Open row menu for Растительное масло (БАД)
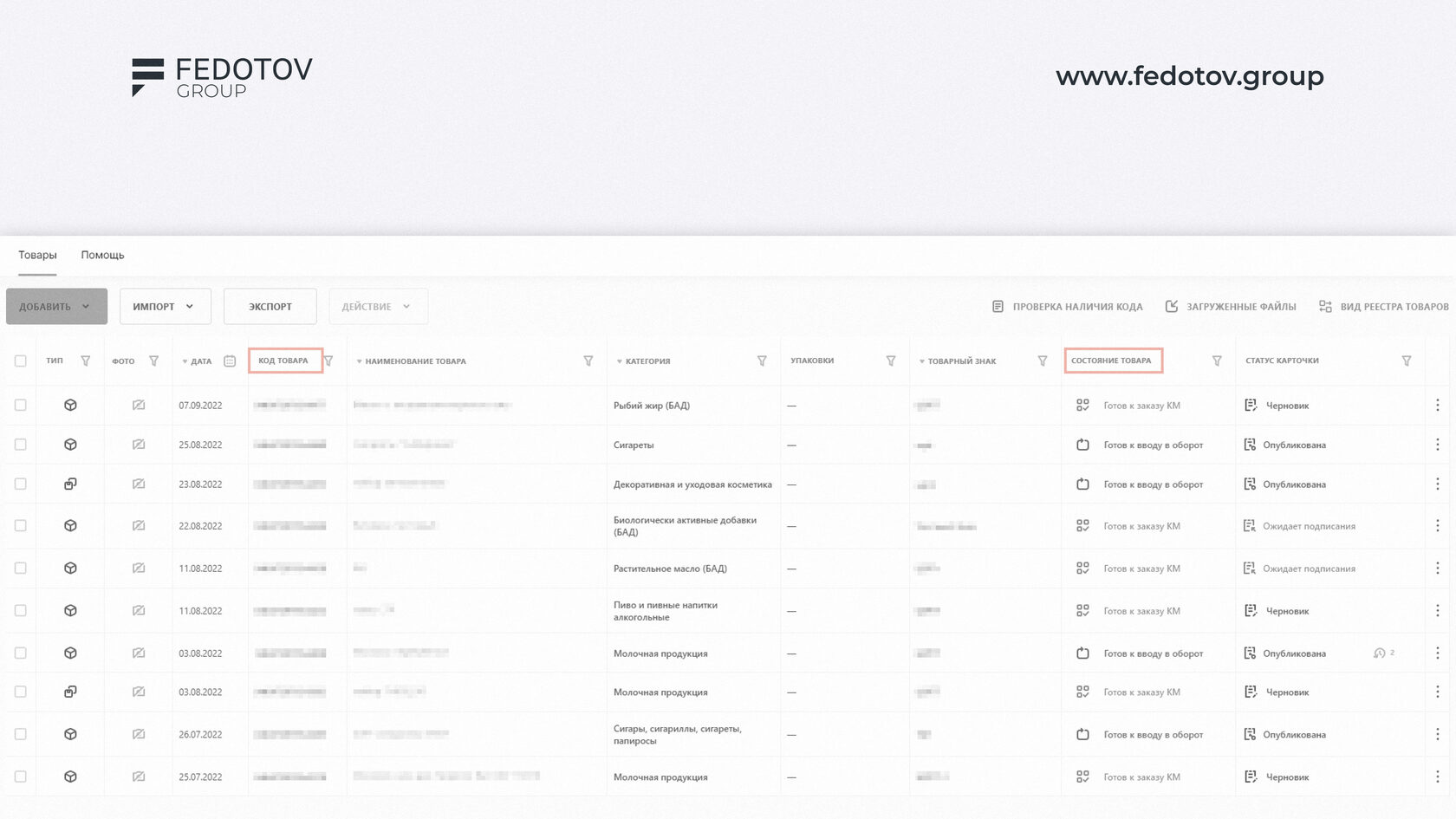 click(x=1437, y=569)
